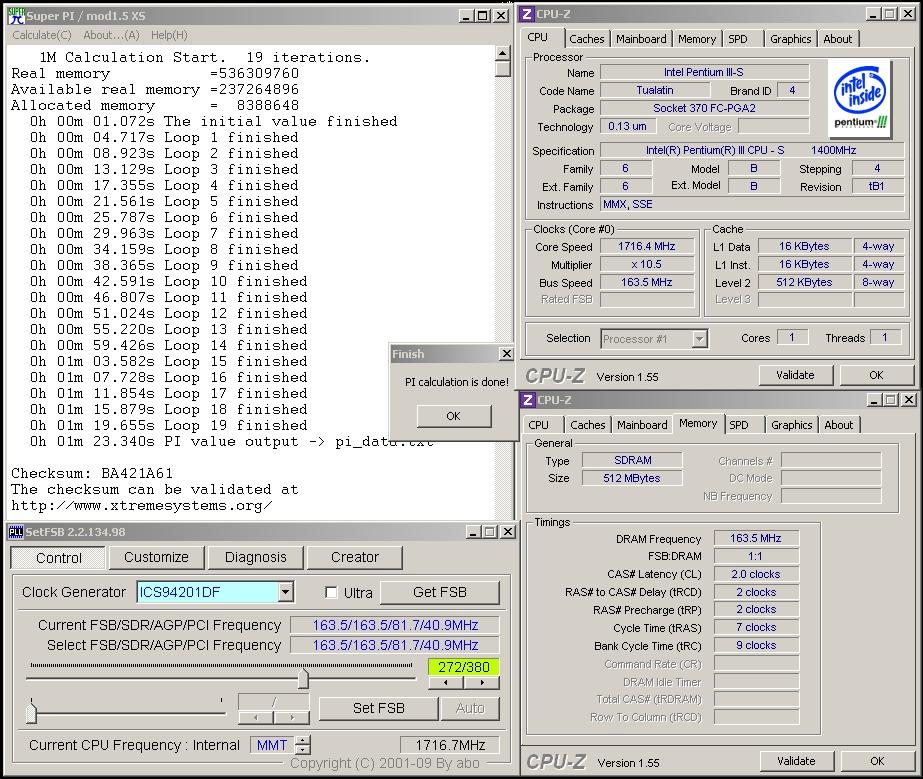Click the Code Name Tualatin field
Screen dimensions: 923x779
tap(655, 90)
